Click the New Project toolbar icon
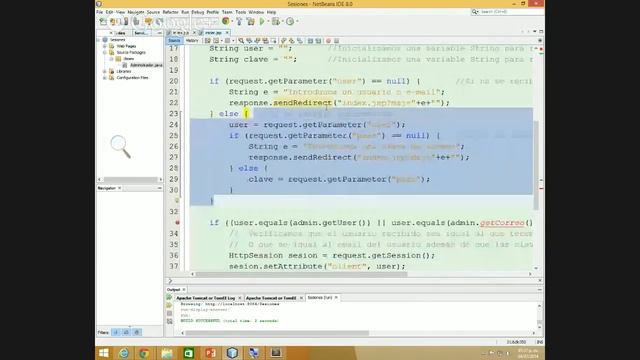 113,21
